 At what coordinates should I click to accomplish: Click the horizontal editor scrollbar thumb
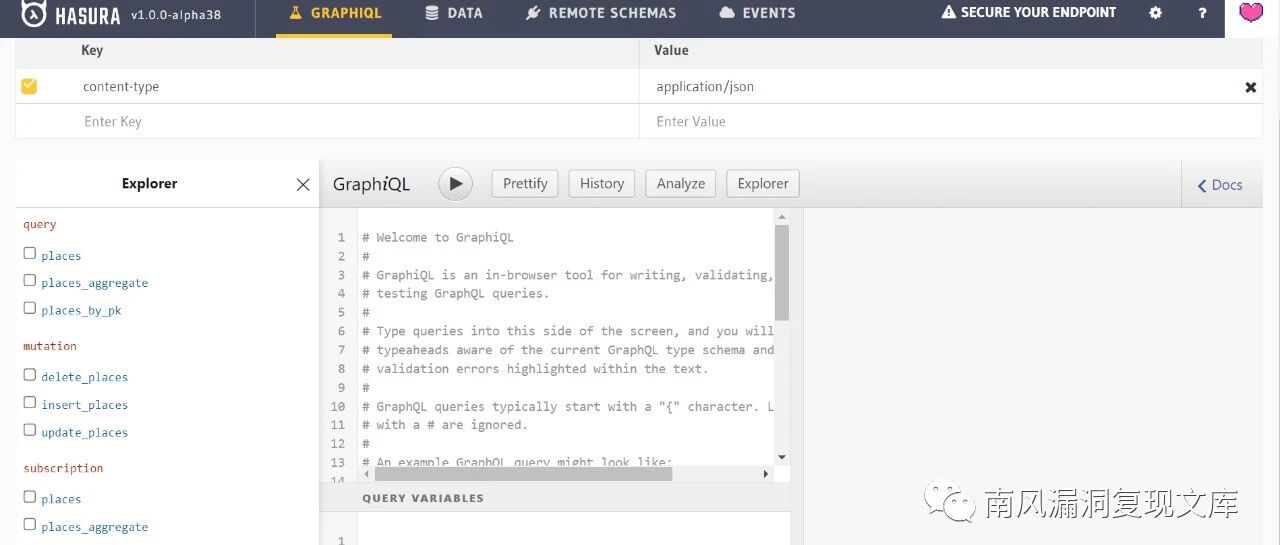524,474
